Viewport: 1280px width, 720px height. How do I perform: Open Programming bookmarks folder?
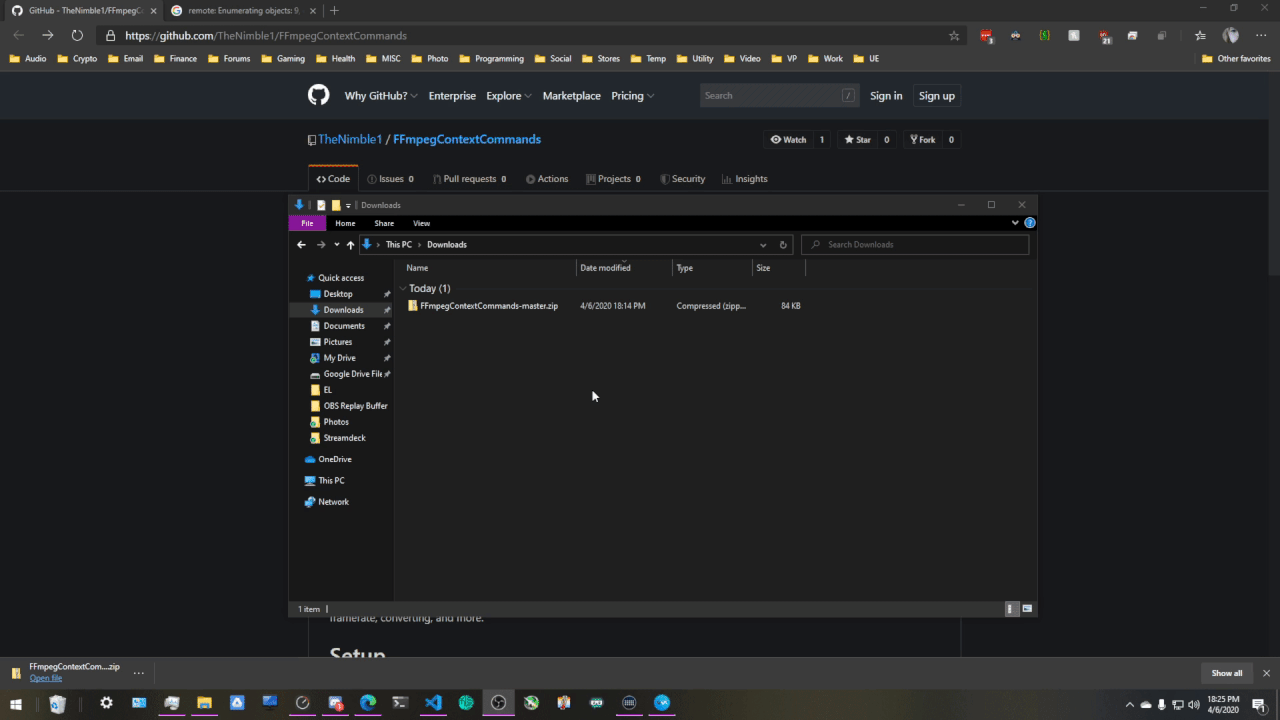pyautogui.click(x=492, y=59)
